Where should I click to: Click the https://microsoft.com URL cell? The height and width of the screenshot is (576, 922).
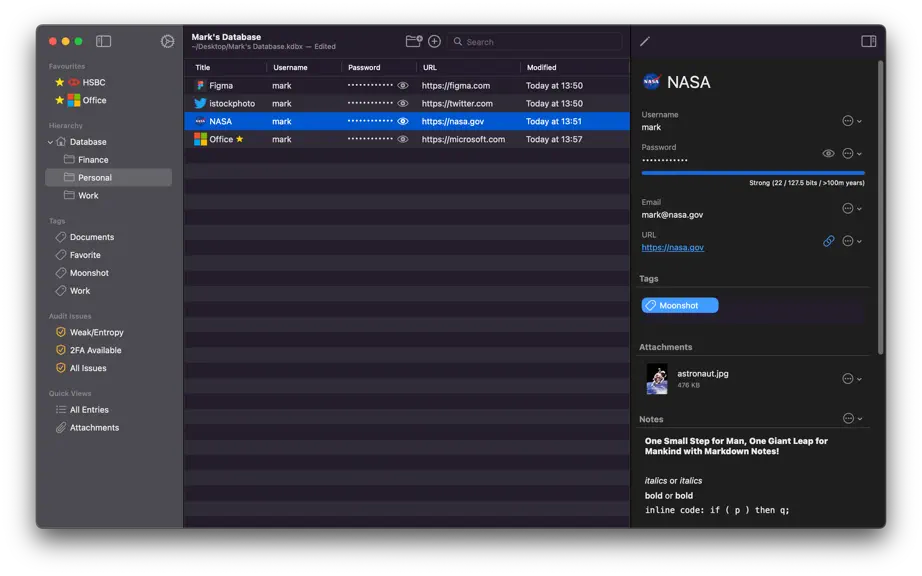pyautogui.click(x=463, y=139)
